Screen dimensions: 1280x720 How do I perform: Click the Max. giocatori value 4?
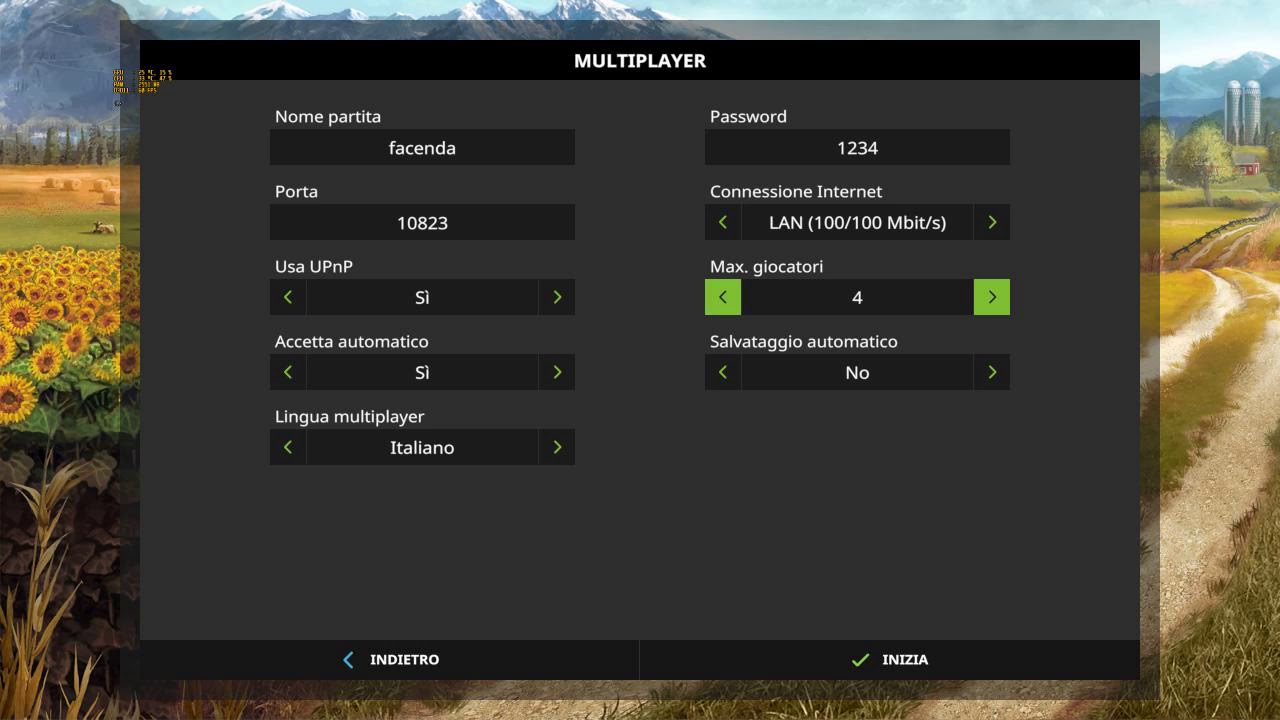[x=857, y=297]
